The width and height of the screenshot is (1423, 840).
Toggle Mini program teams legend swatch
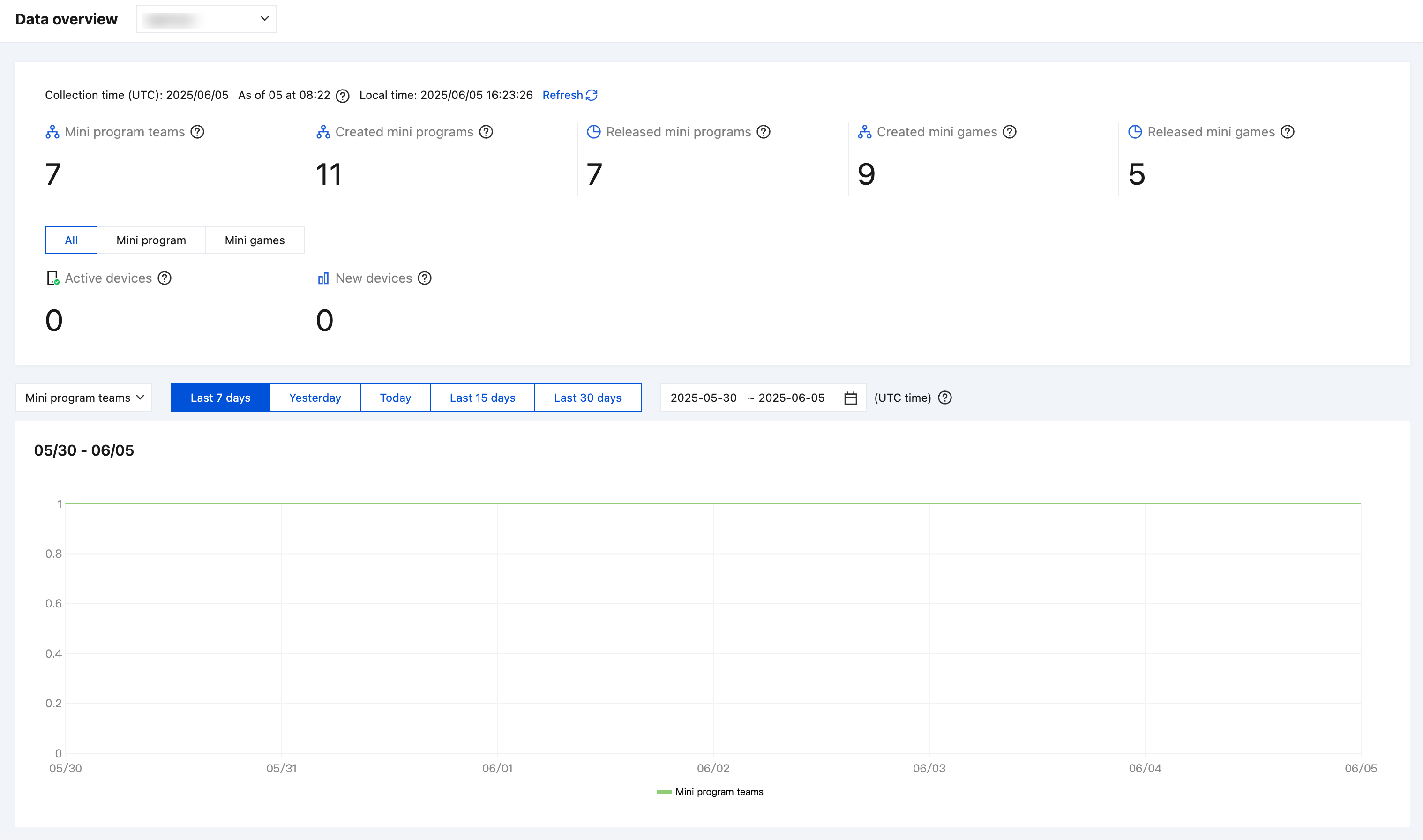click(x=664, y=791)
